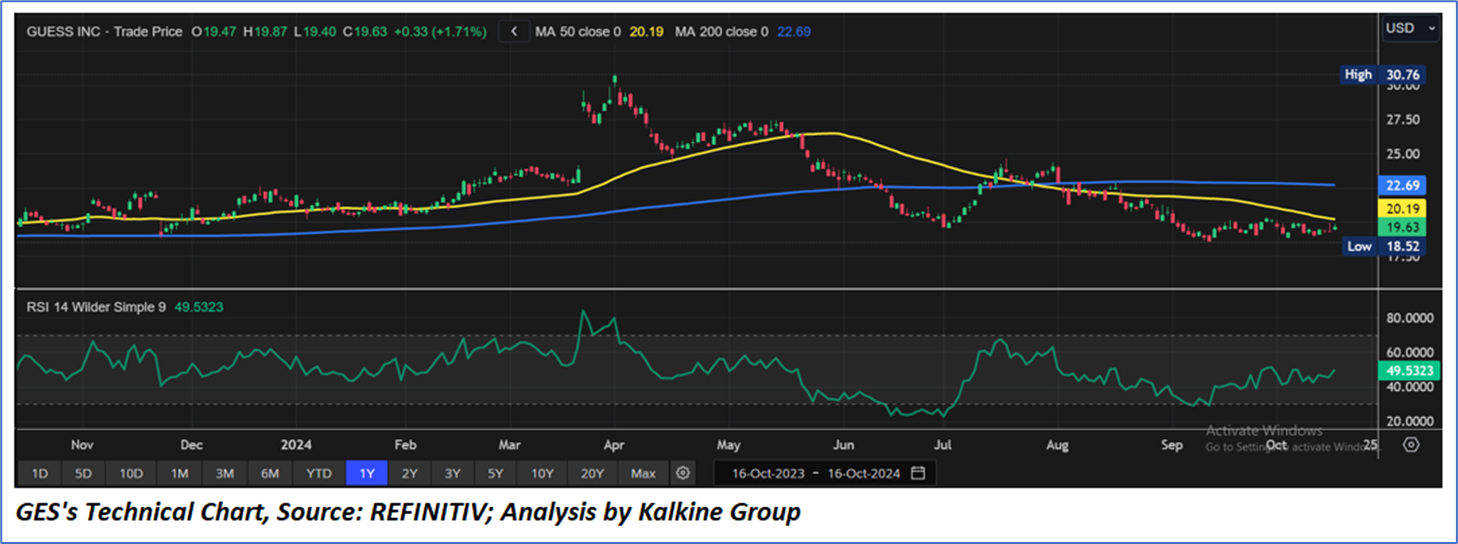Click the green 19.63 last price tag

pos(1403,228)
